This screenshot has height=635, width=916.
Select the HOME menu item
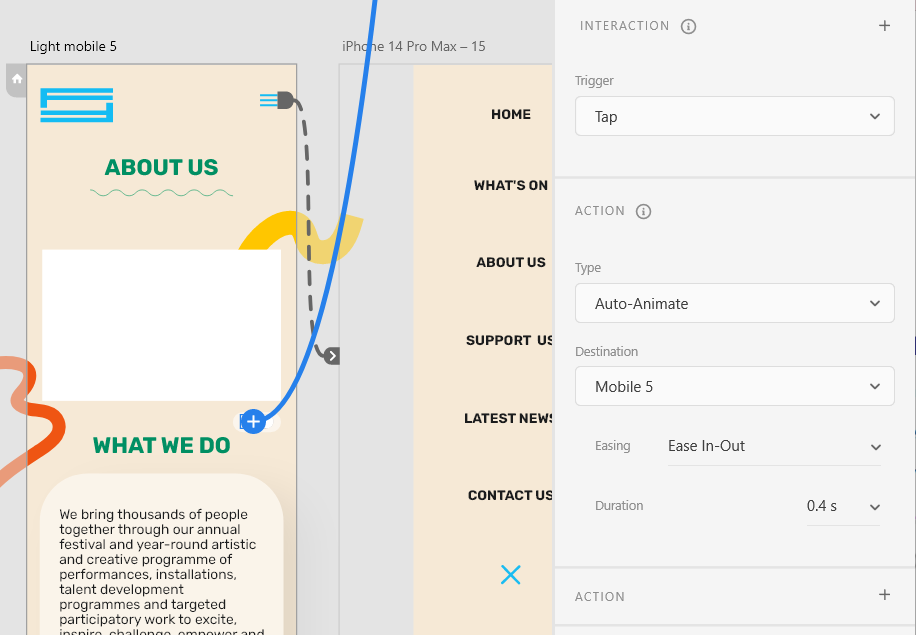(510, 115)
